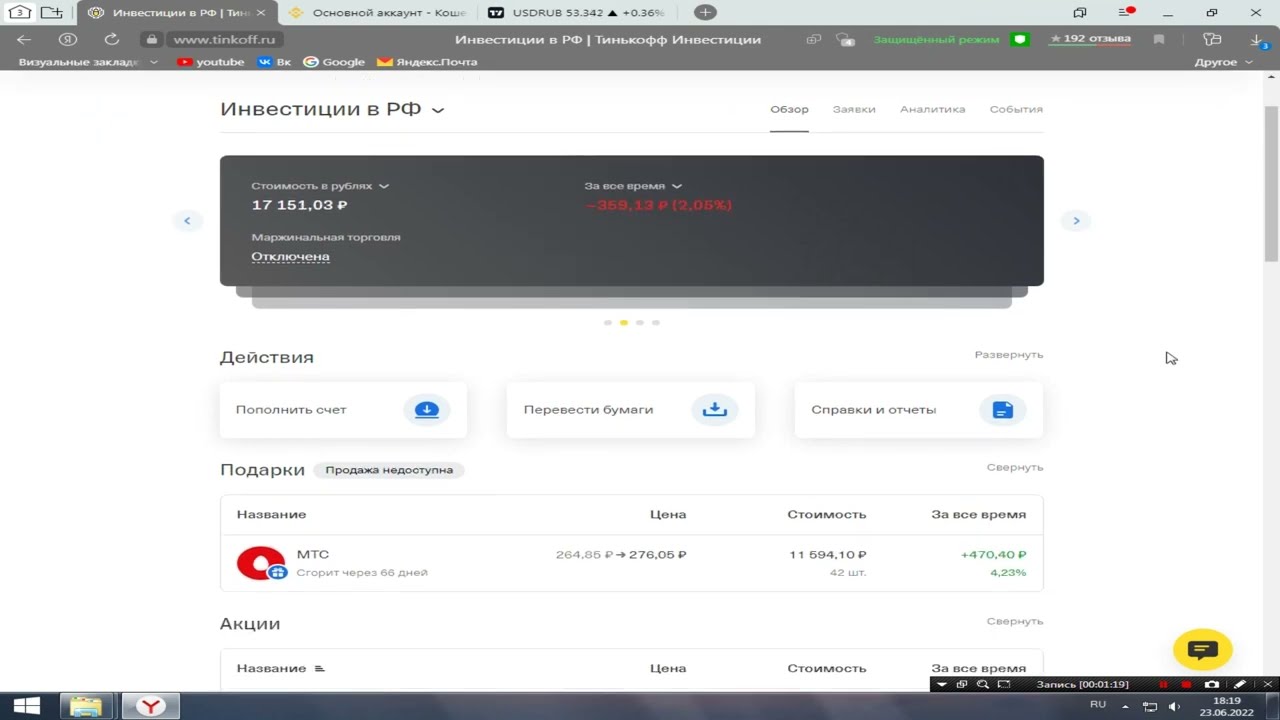
Task: Click the tab counter icon showing 3
Action: pos(19,12)
